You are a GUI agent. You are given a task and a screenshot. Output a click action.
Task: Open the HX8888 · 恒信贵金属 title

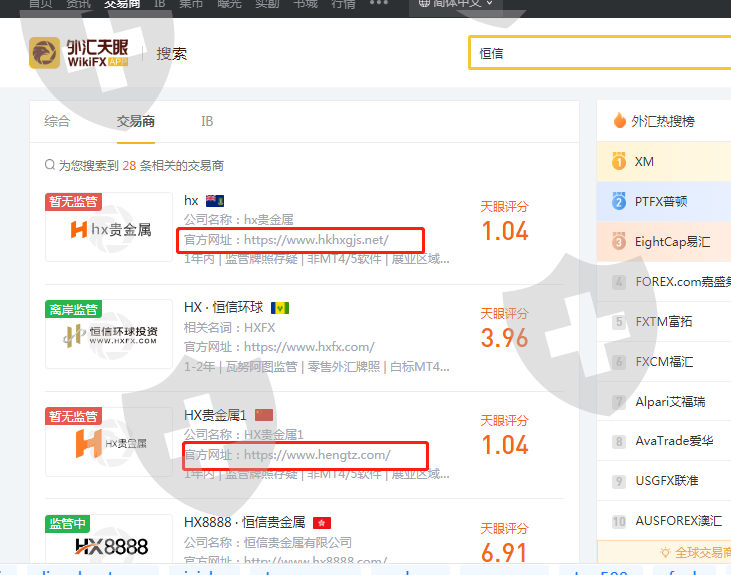(x=245, y=522)
